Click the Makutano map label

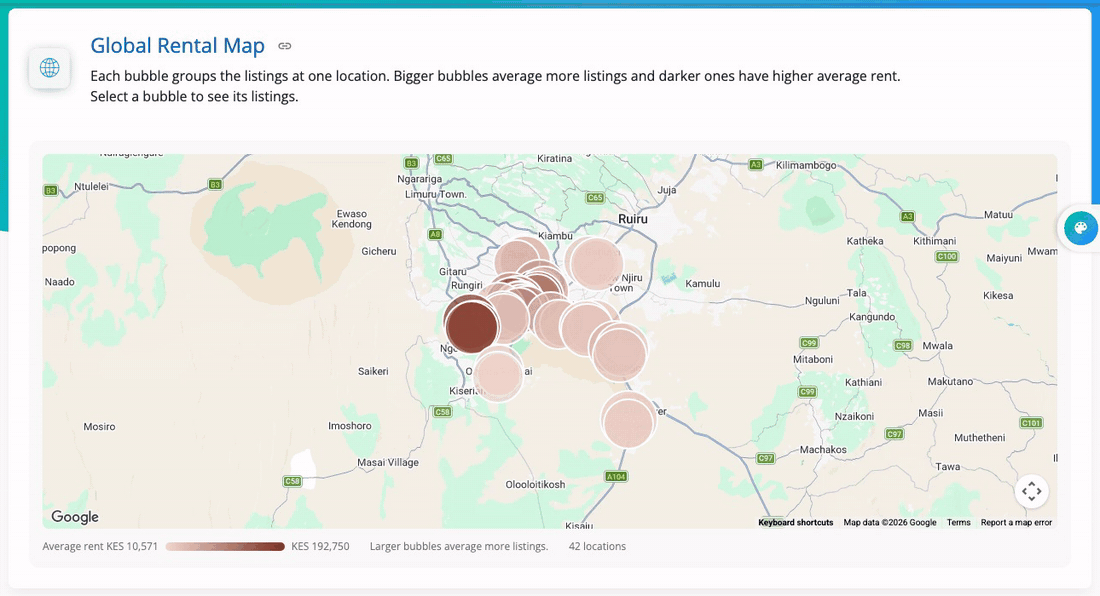tap(950, 381)
